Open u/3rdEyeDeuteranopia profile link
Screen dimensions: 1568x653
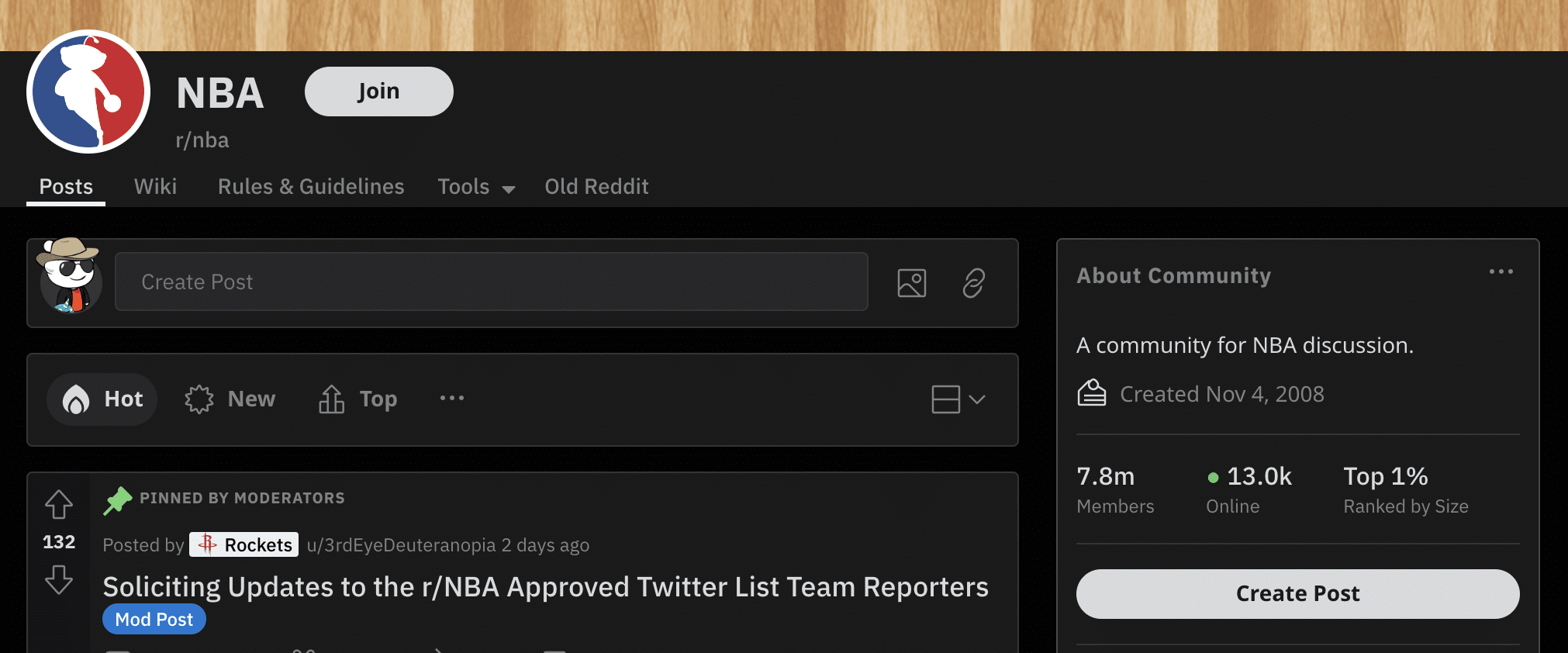point(401,545)
